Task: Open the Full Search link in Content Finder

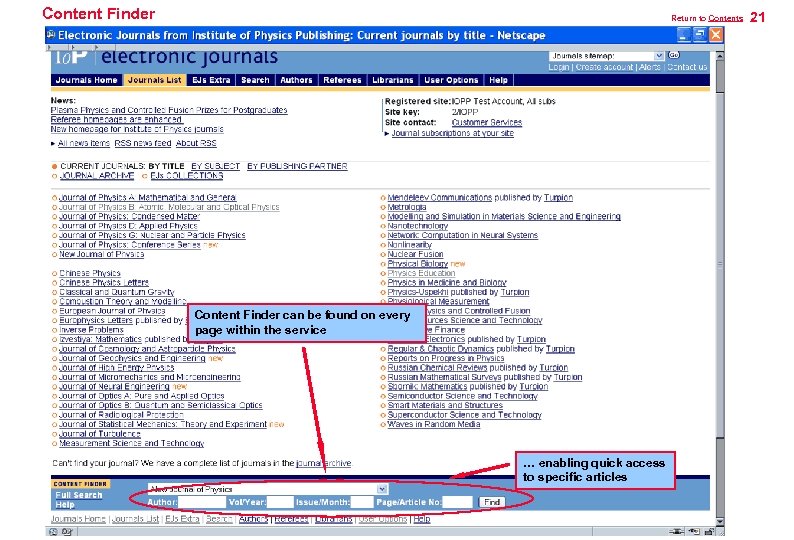Action: [x=79, y=495]
